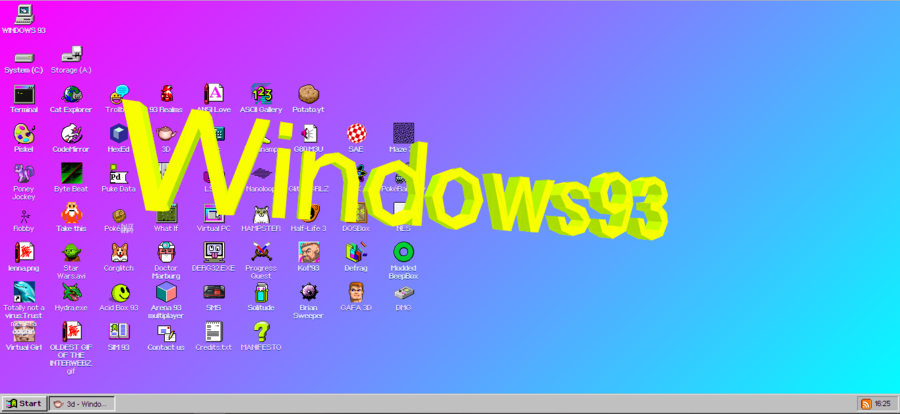Launch the Terminal app
Image resolution: width=900 pixels, height=414 pixels.
24,94
